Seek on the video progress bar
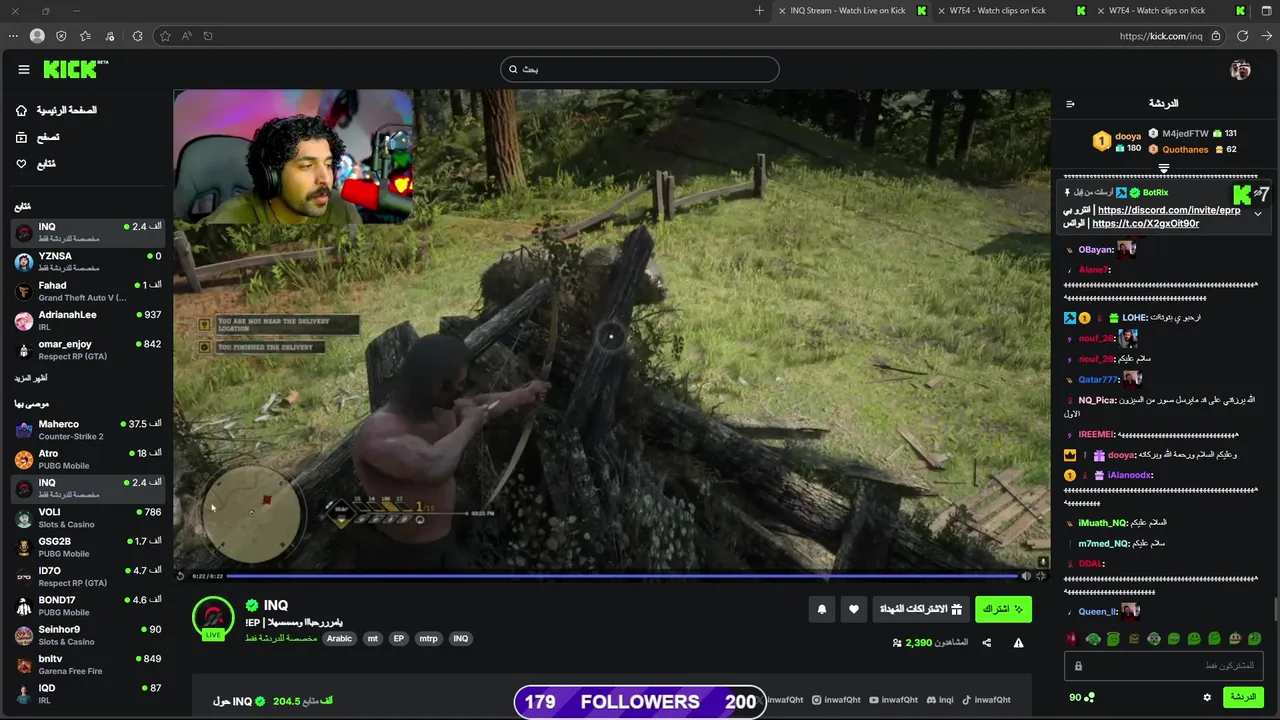Viewport: 1280px width, 720px height. tap(621, 576)
